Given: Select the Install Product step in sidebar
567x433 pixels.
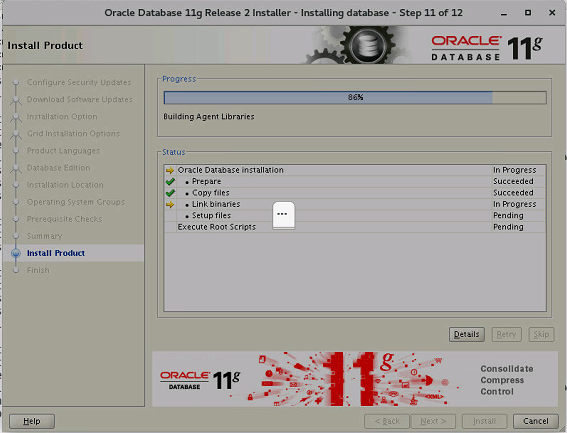Looking at the screenshot, I should tap(56, 253).
